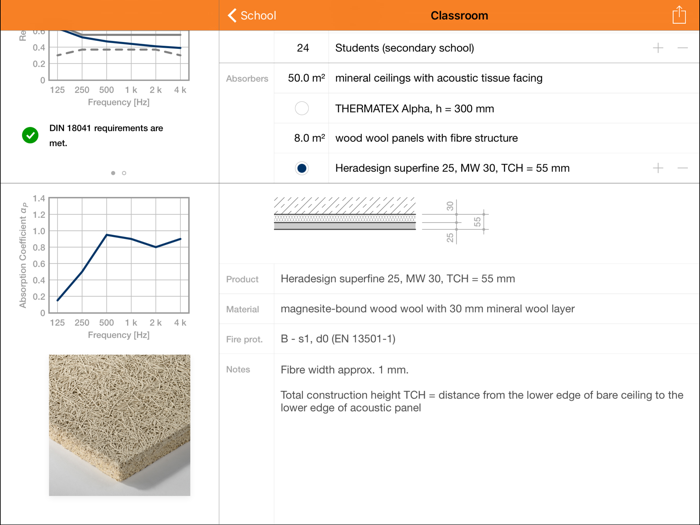Open the share icon in header
700x525 pixels.
tap(679, 15)
